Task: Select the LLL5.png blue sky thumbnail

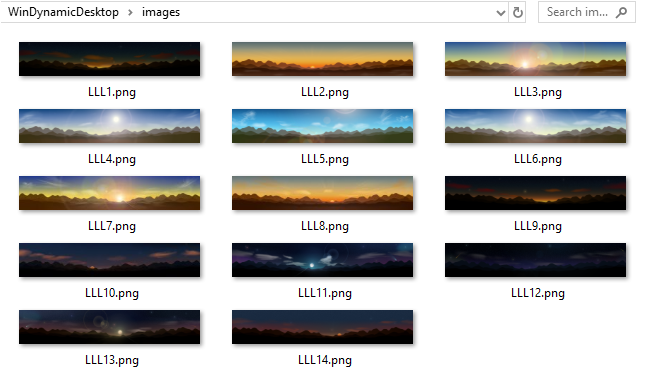Action: pyautogui.click(x=322, y=126)
